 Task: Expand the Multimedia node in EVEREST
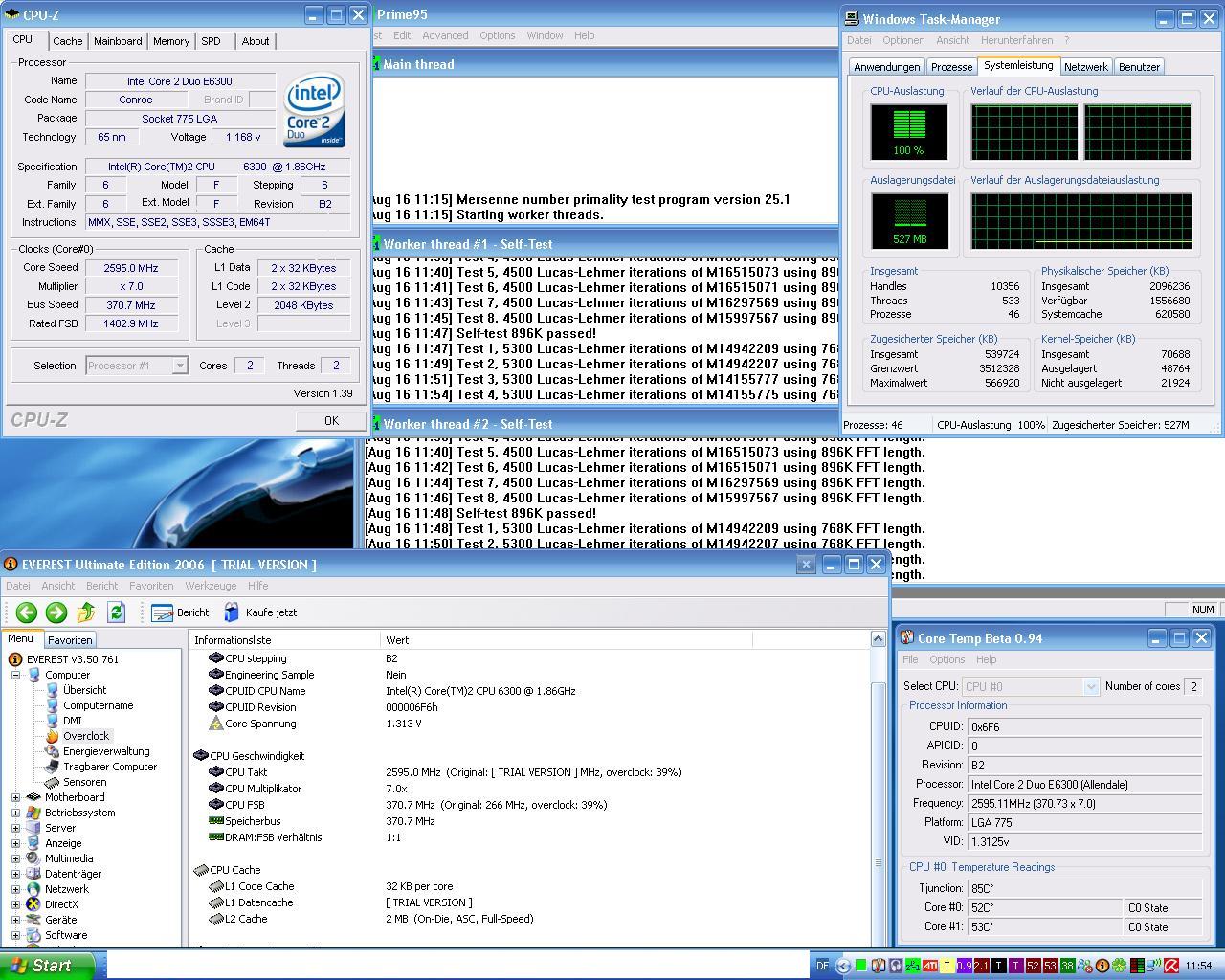[x=15, y=858]
